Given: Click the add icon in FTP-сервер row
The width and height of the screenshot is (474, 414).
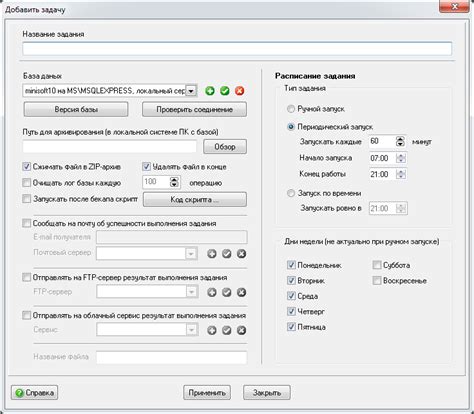Looking at the screenshot, I should pyautogui.click(x=212, y=292).
